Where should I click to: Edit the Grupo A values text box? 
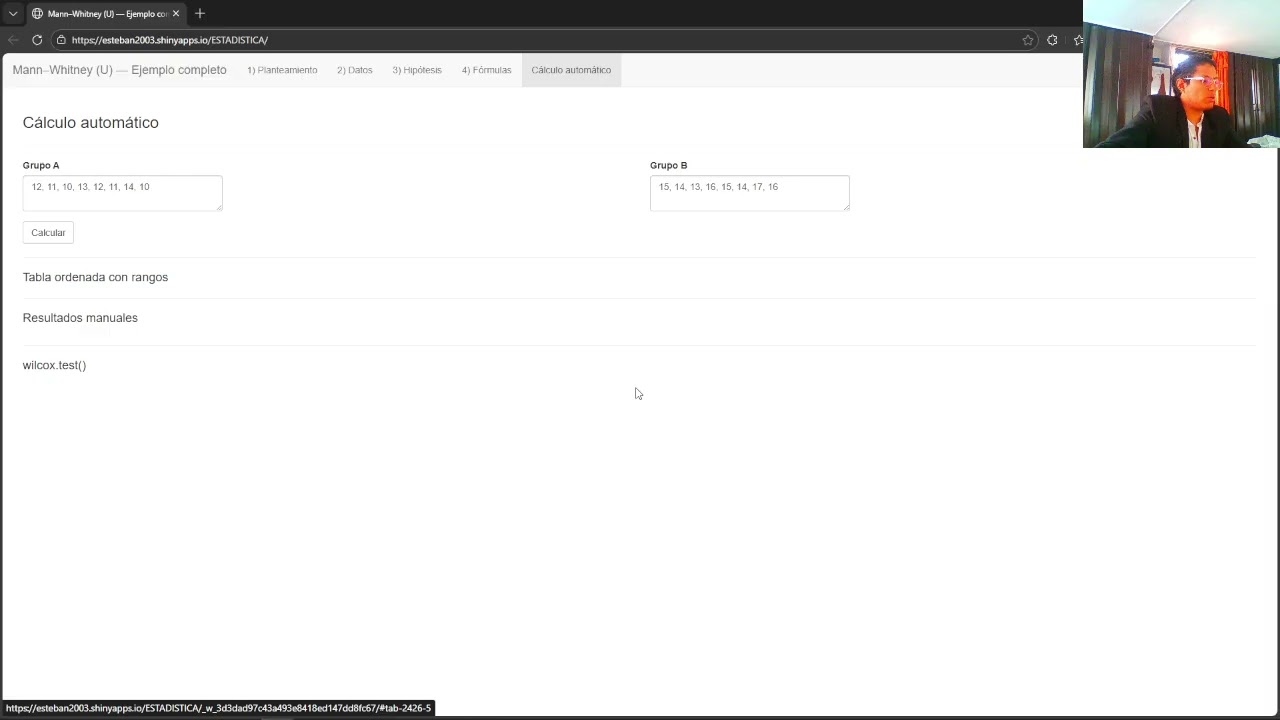(x=122, y=193)
